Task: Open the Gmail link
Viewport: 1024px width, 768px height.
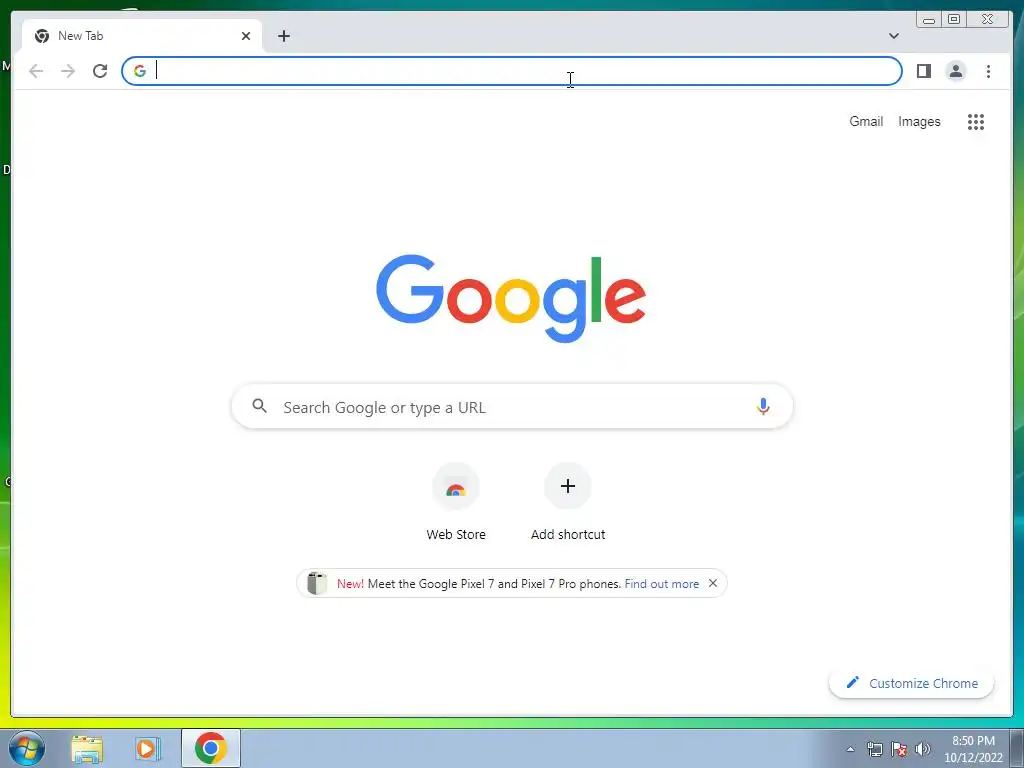Action: click(866, 121)
